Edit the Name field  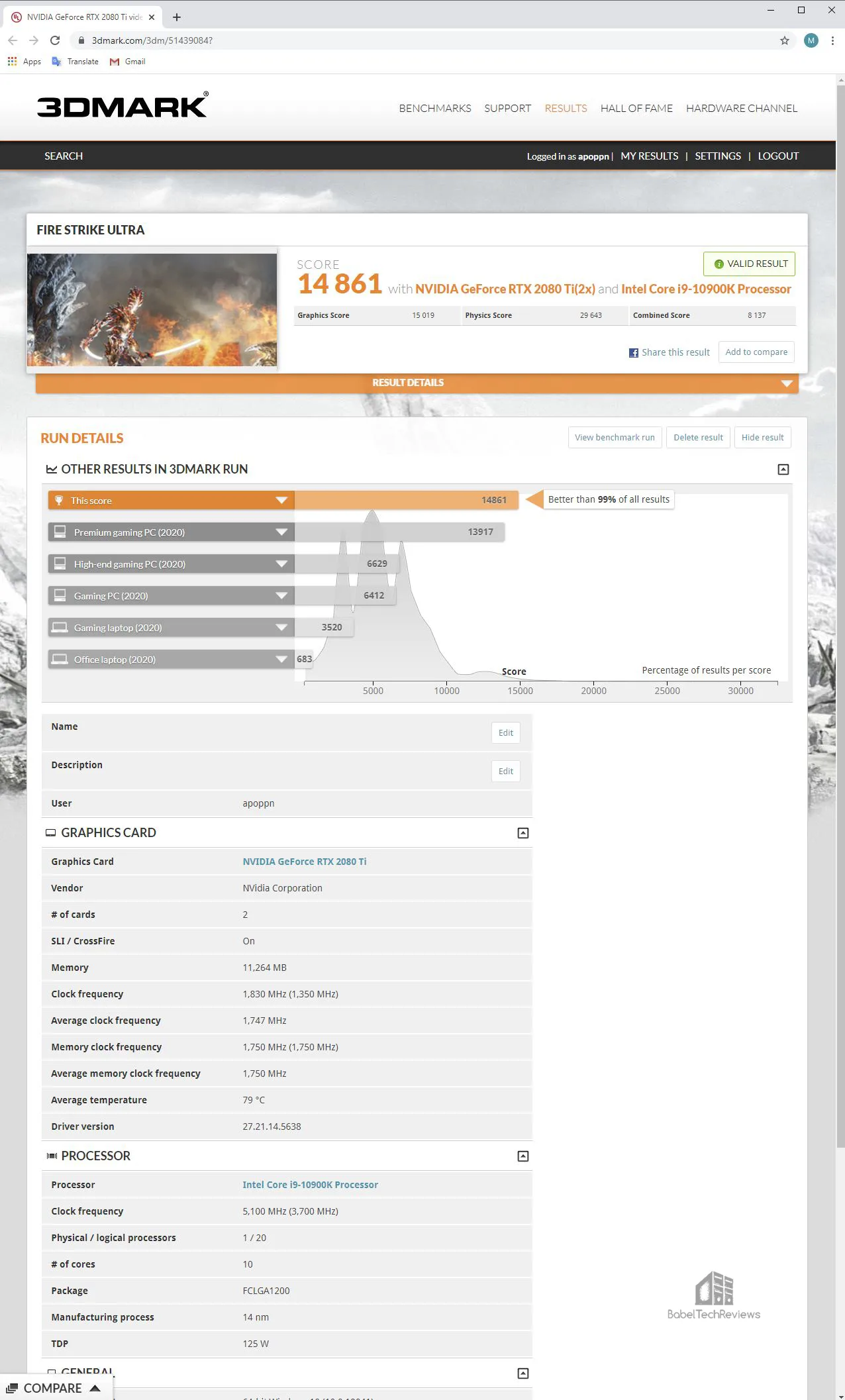click(506, 733)
